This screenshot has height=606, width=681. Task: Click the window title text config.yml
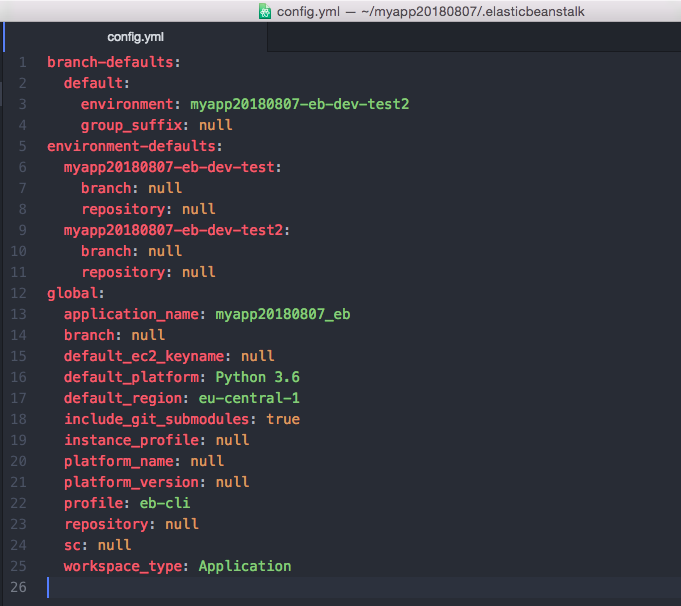tap(308, 11)
